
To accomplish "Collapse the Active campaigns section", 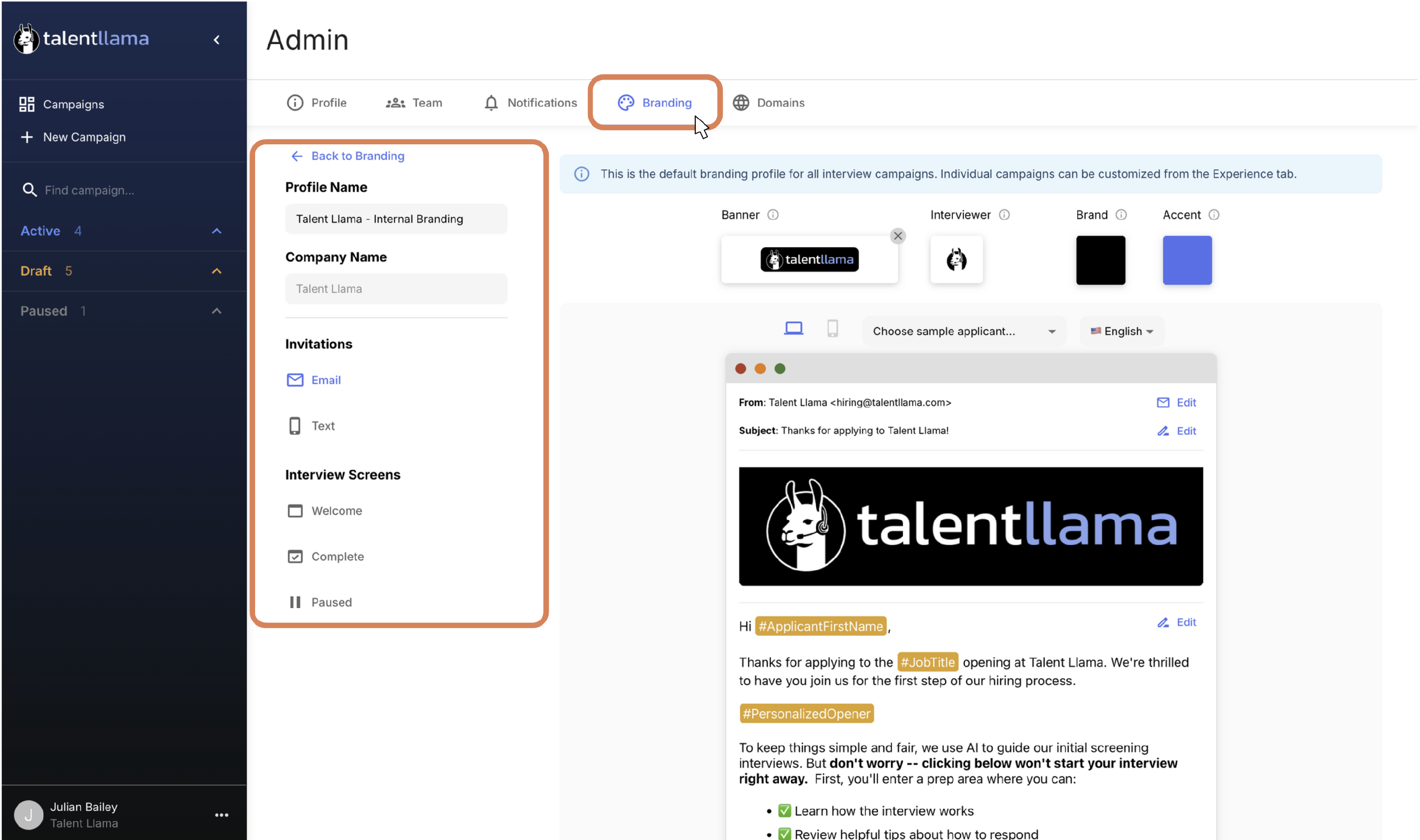I will (x=217, y=231).
